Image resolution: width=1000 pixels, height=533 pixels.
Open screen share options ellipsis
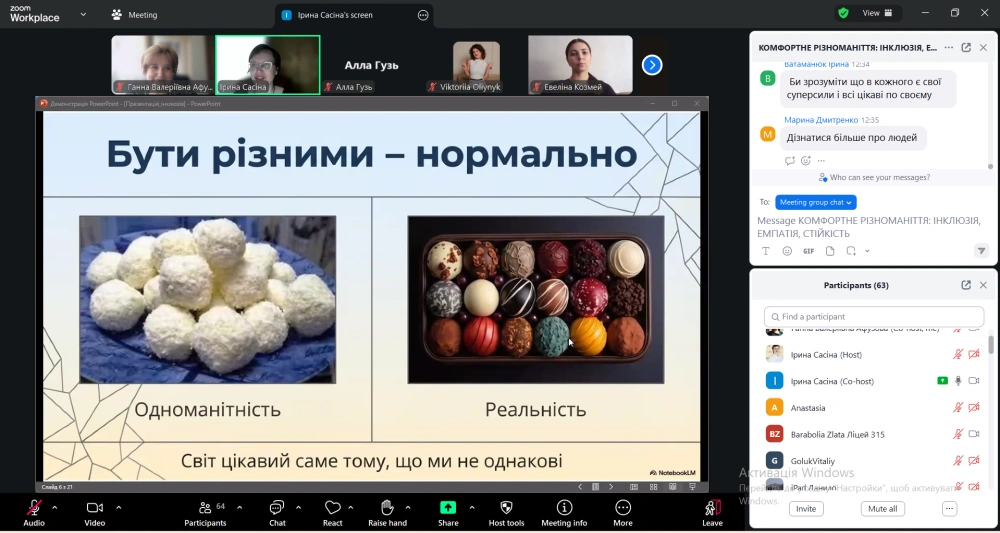(423, 15)
